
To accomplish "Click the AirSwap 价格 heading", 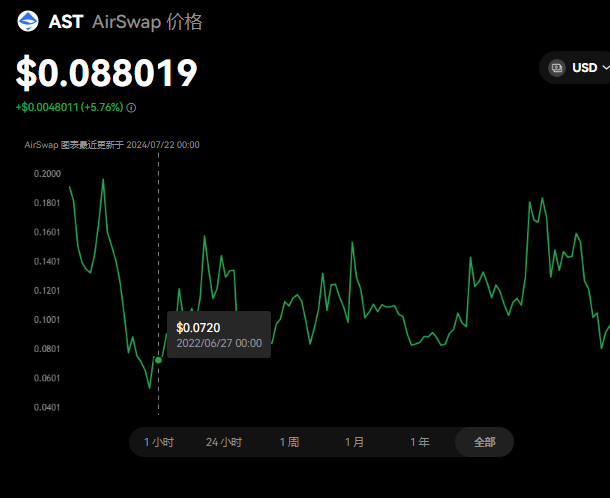I will 147,22.
